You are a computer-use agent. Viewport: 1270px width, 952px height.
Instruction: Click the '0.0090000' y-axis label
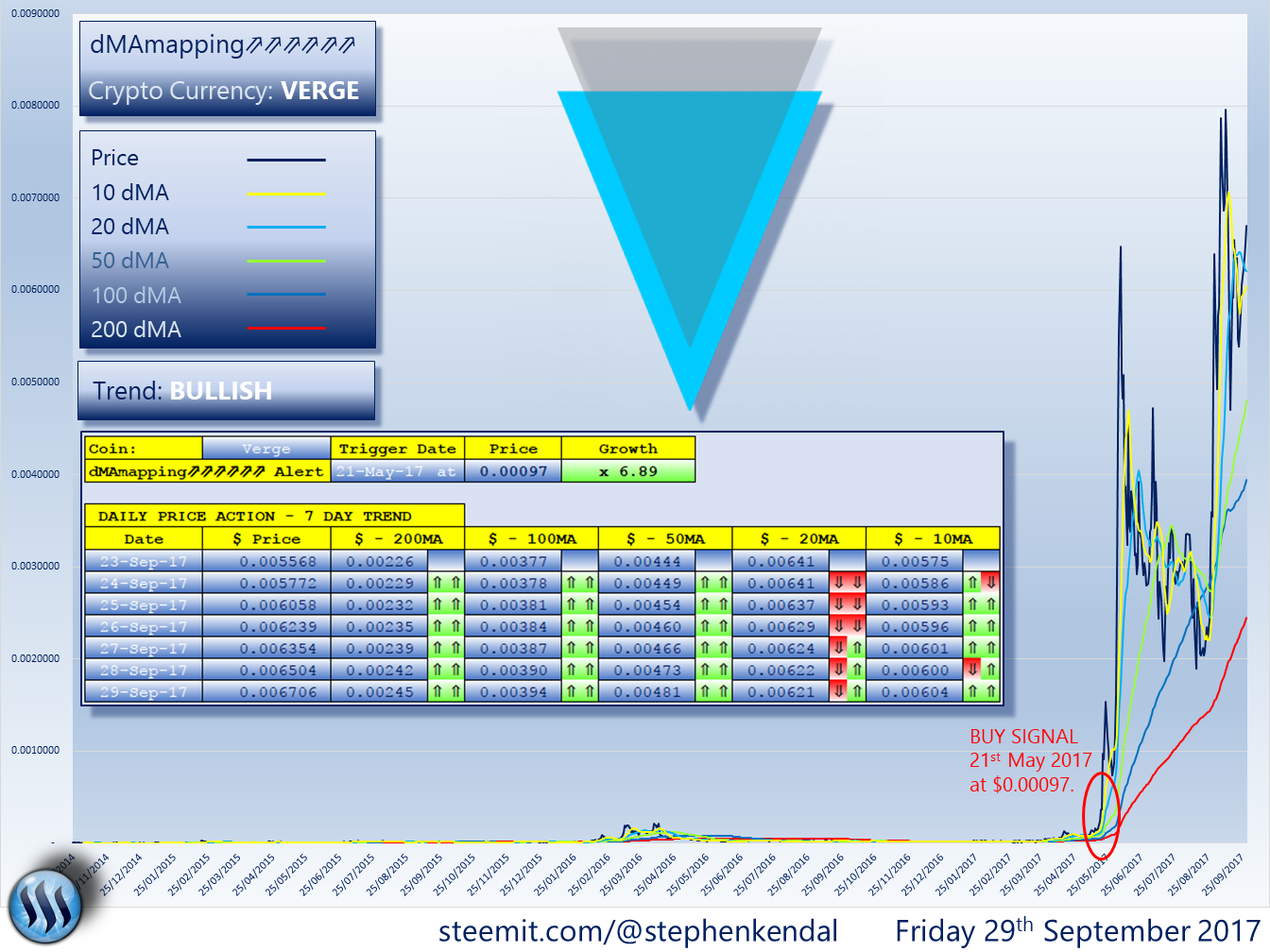pyautogui.click(x=35, y=13)
